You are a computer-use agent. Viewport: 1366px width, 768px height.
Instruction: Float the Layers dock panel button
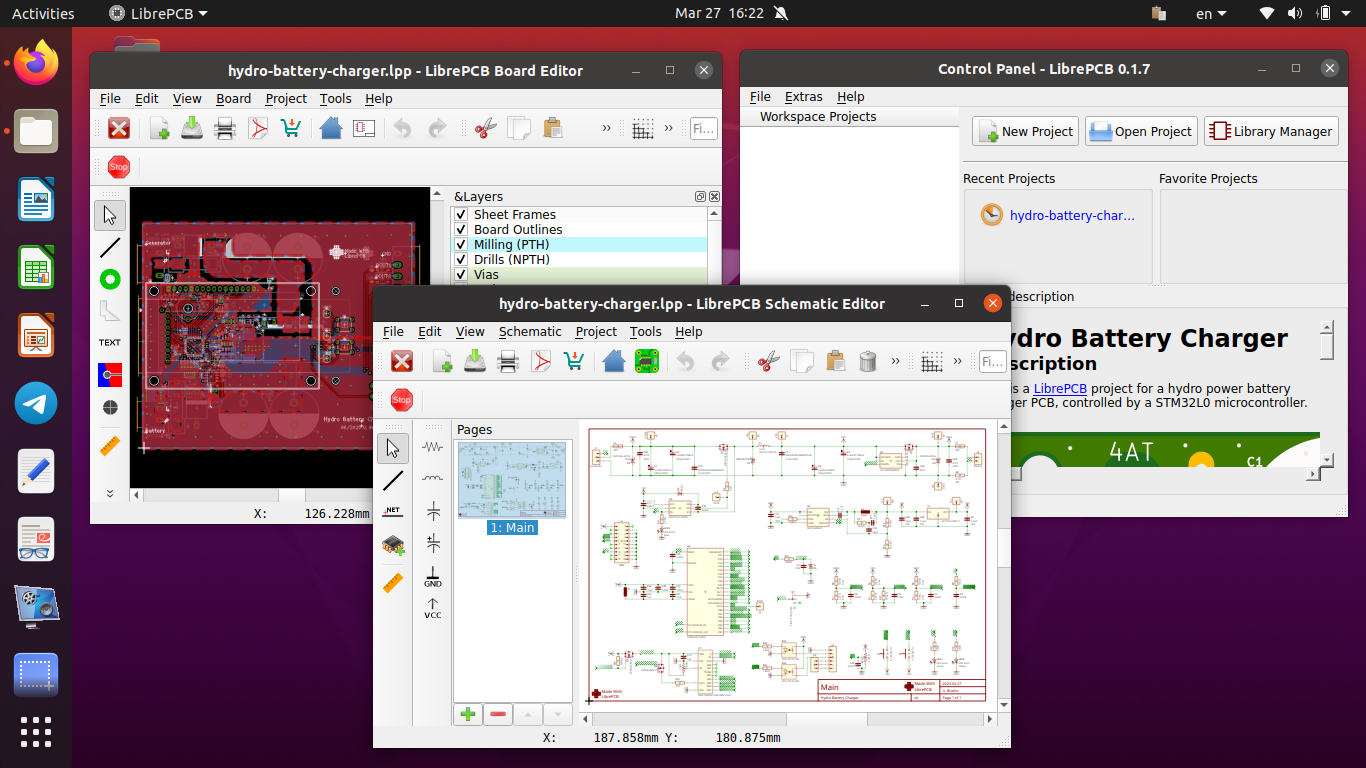pos(700,197)
